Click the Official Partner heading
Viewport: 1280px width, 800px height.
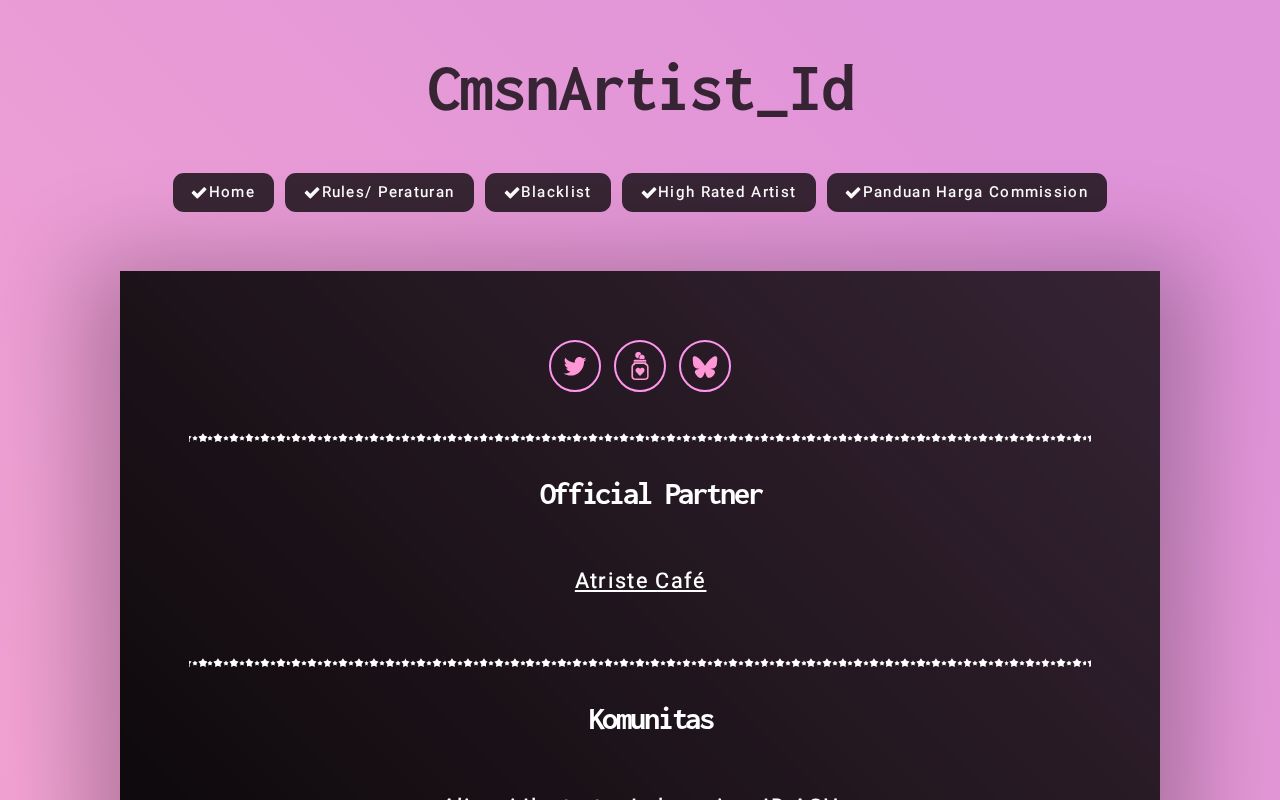(651, 494)
